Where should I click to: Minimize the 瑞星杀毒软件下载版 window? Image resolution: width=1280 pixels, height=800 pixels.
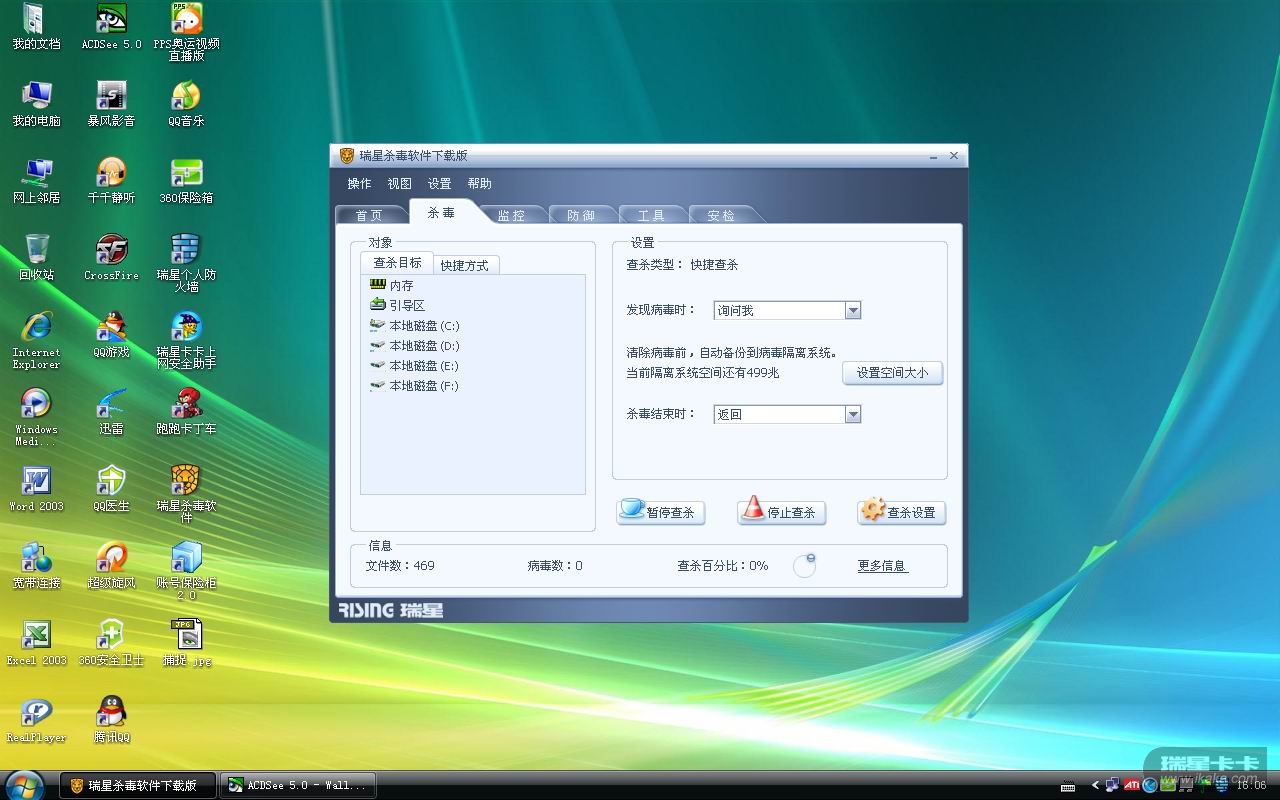(x=933, y=156)
